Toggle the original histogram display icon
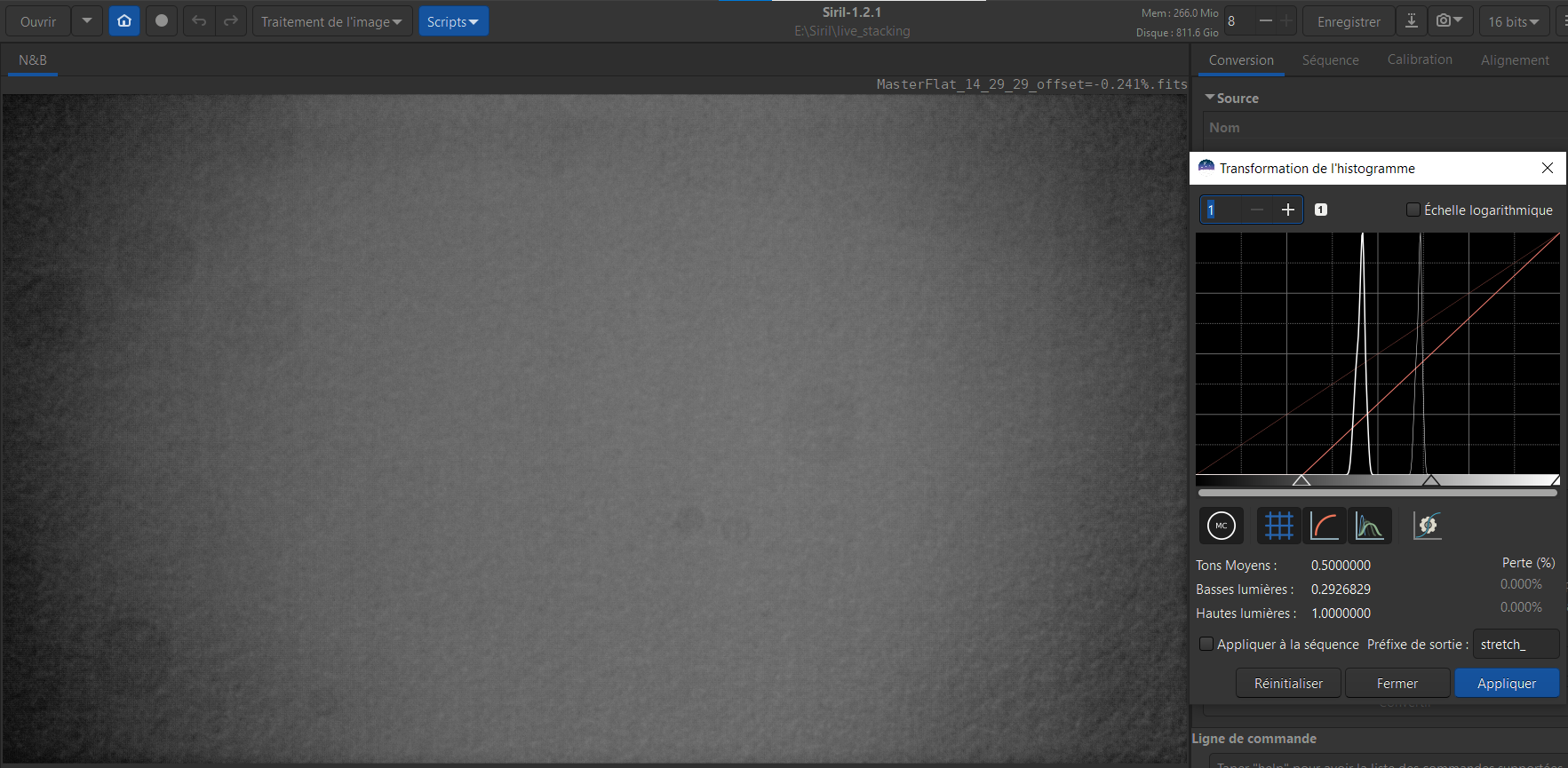1568x768 pixels. [1370, 526]
